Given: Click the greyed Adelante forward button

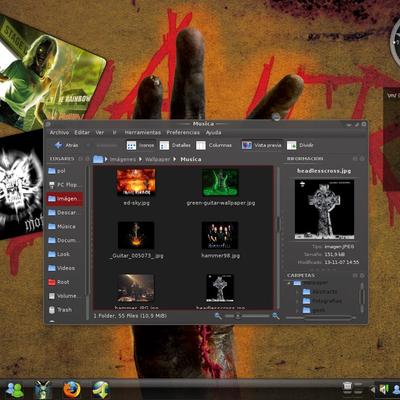Looking at the screenshot, I should pos(102,145).
